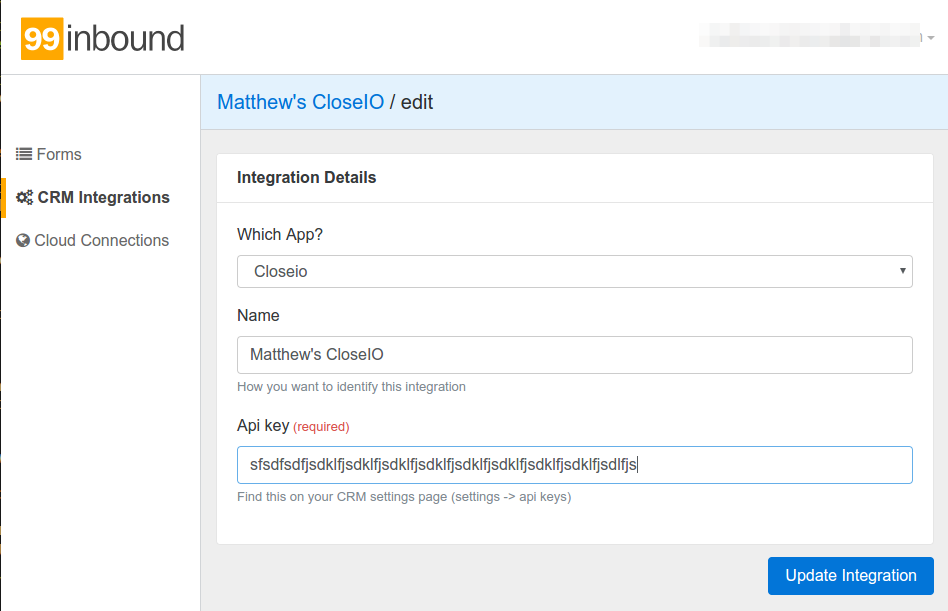
Task: Click the Integration Details panel heading
Action: point(306,177)
